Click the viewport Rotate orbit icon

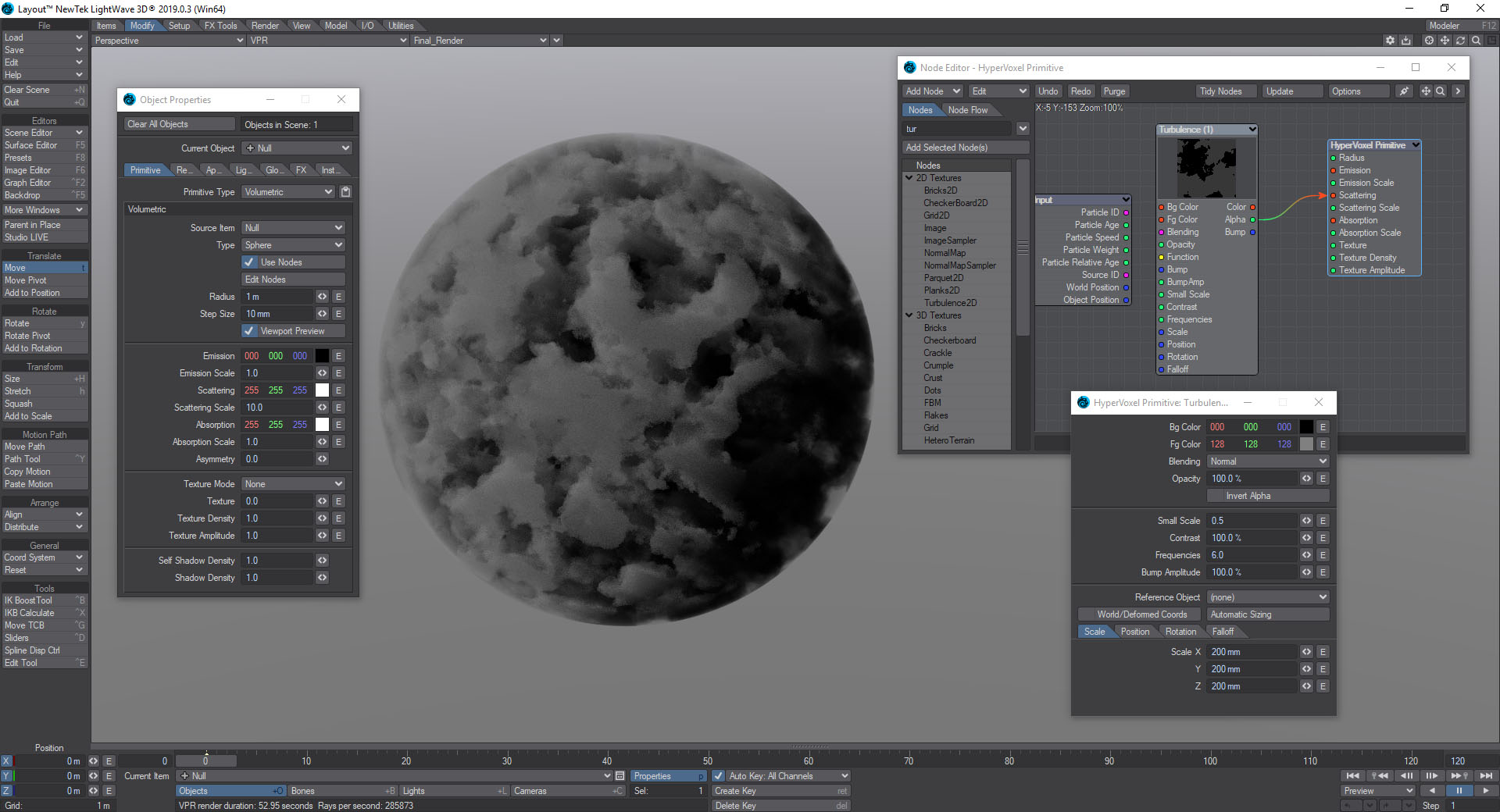1460,40
